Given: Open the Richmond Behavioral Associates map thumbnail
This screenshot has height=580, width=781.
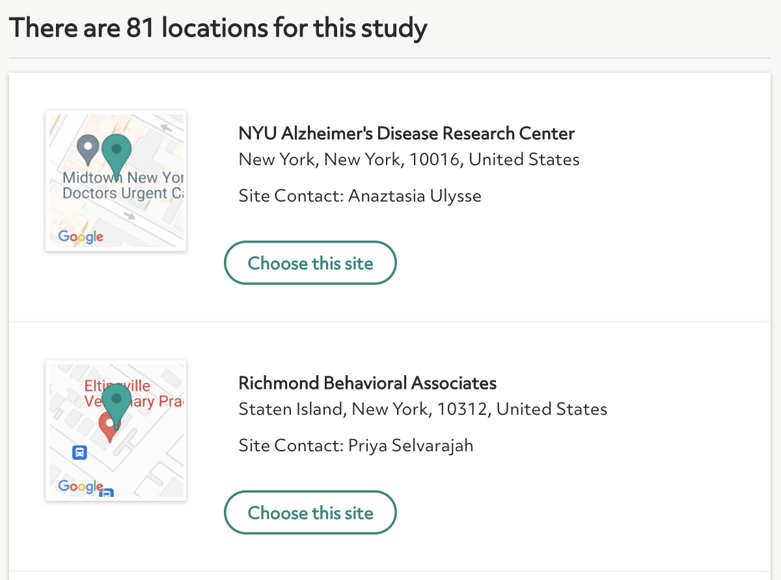Looking at the screenshot, I should 116,431.
